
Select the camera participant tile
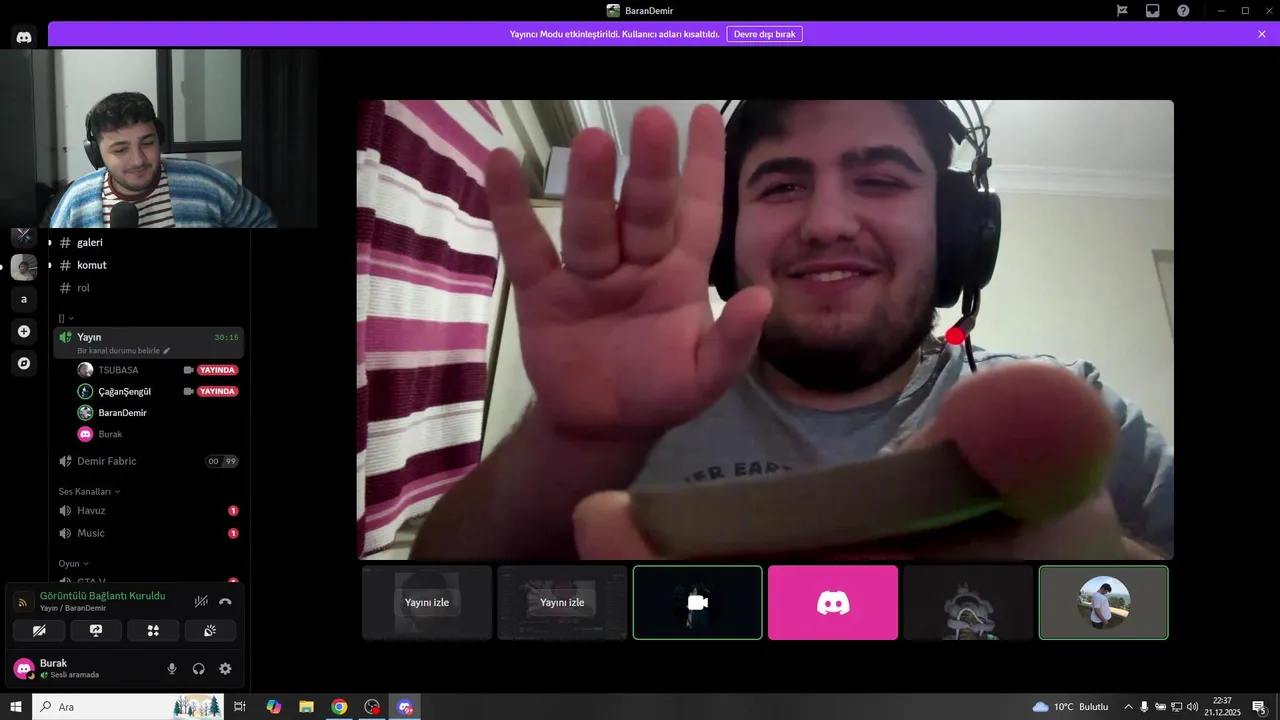(698, 602)
